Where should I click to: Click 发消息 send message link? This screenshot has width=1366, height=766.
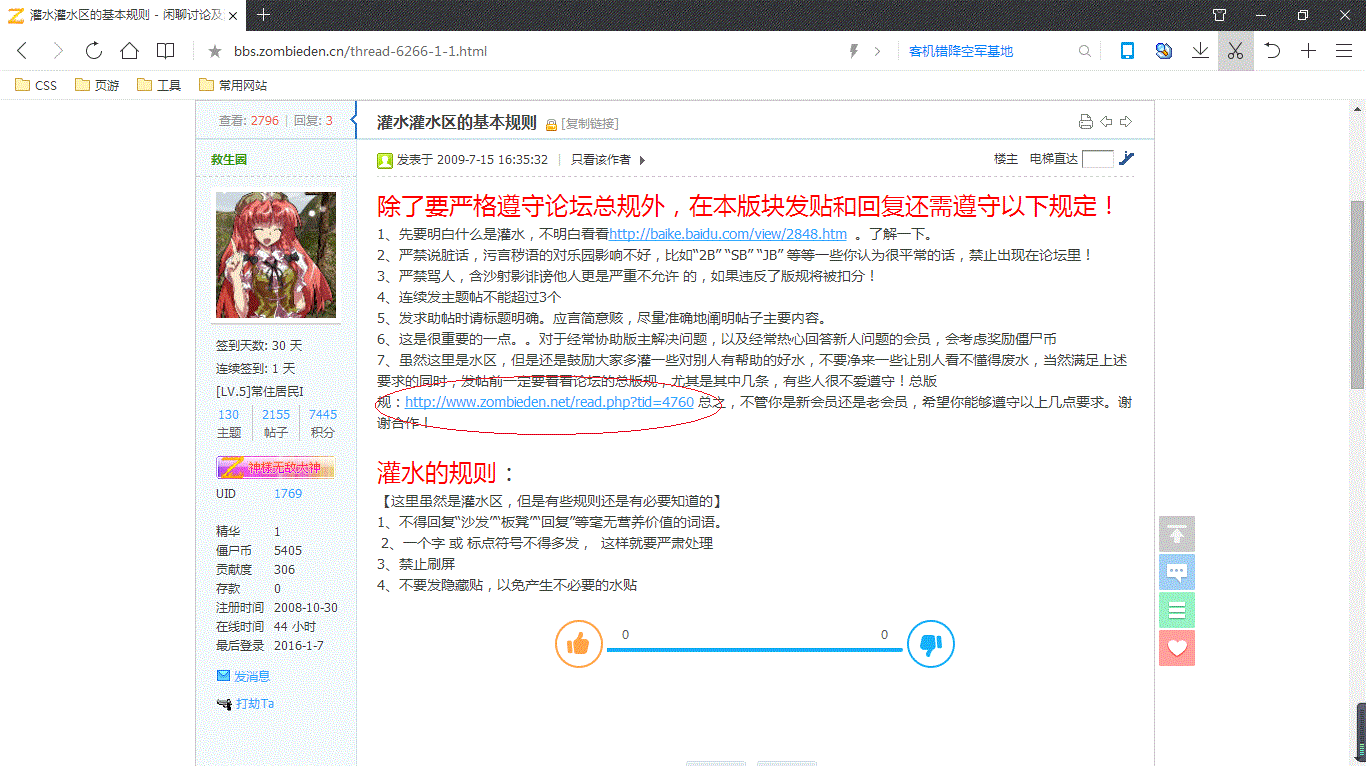click(252, 676)
